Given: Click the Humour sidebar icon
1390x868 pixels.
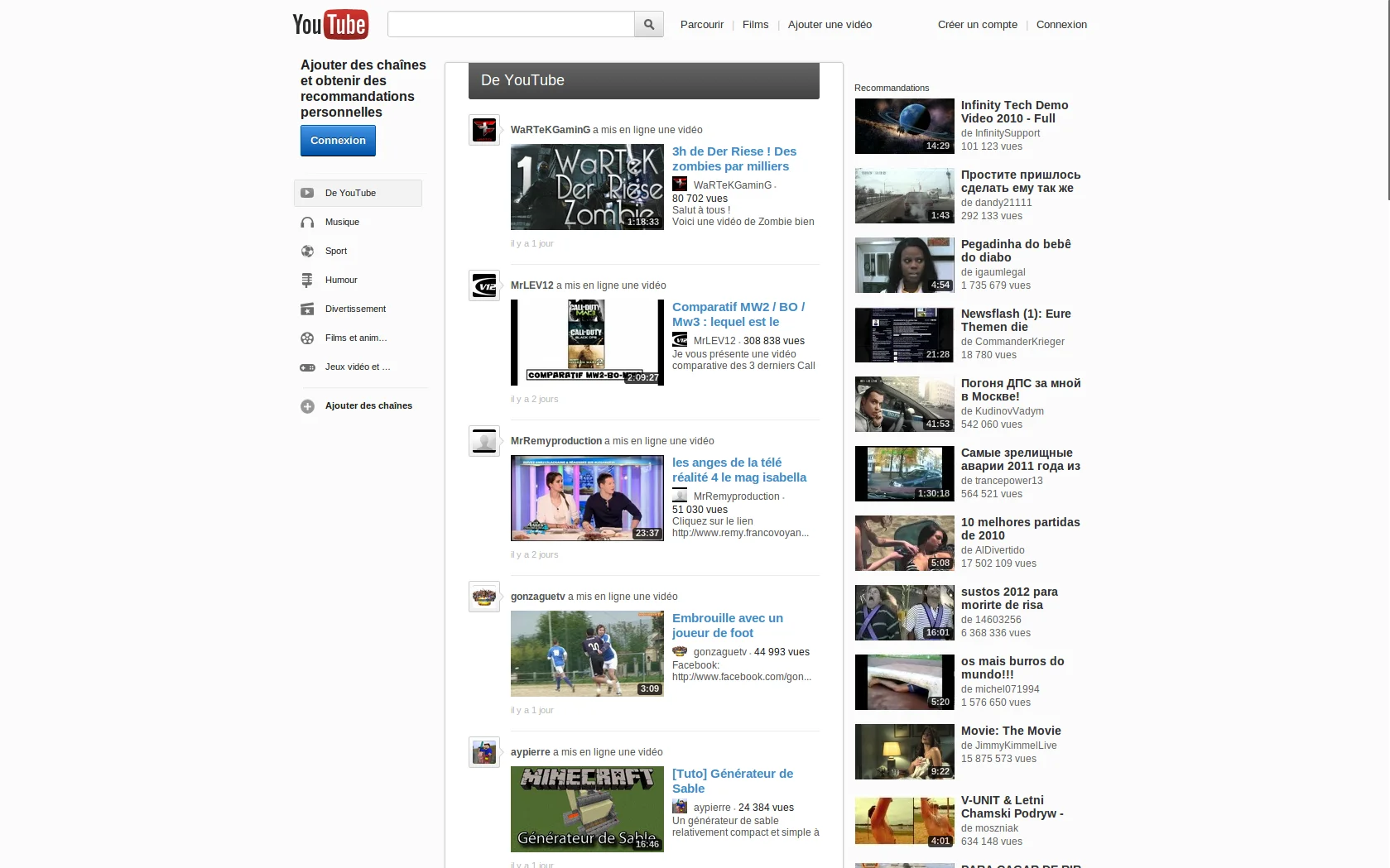Looking at the screenshot, I should pyautogui.click(x=307, y=280).
